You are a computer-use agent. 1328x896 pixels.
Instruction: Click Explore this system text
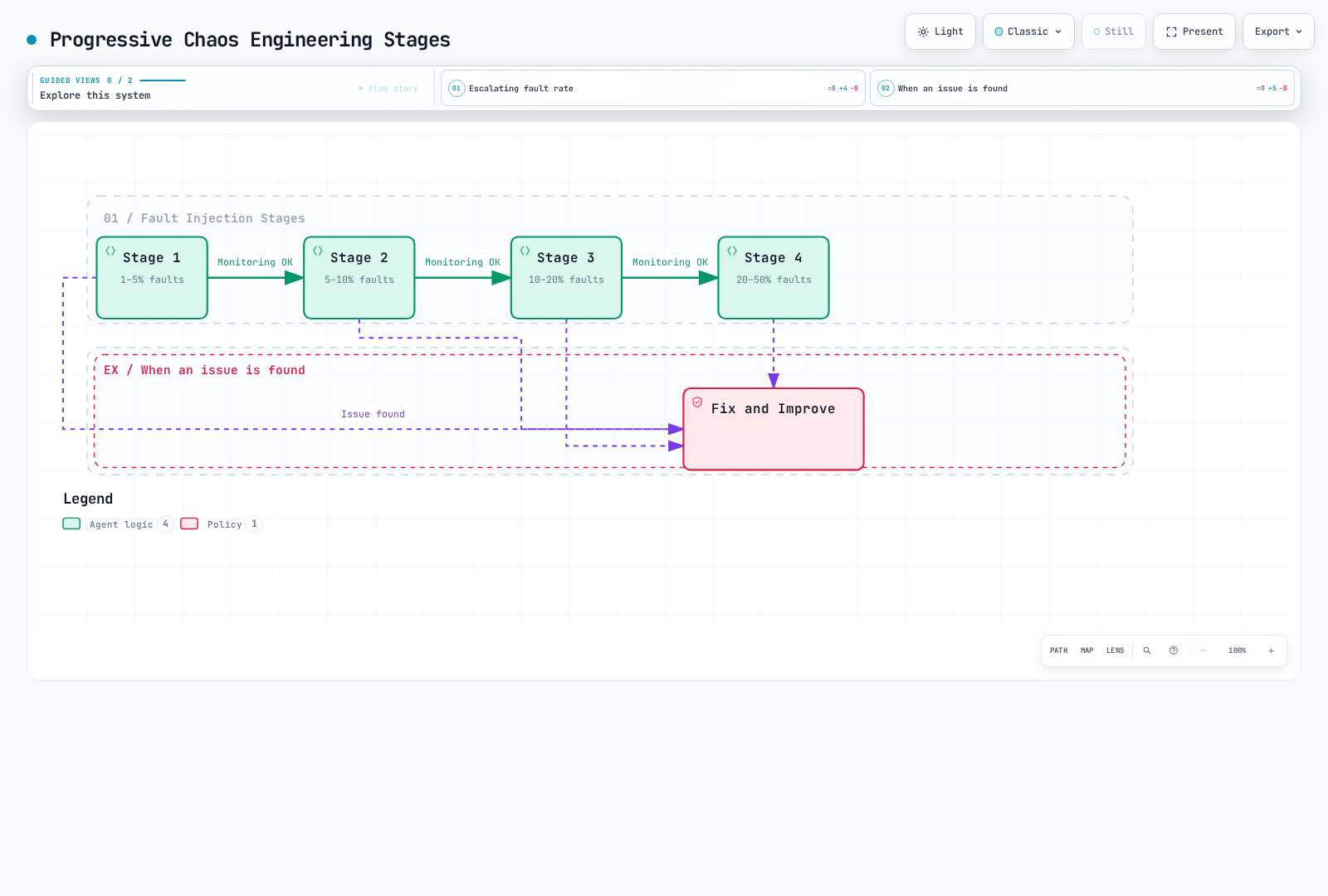pyautogui.click(x=95, y=95)
